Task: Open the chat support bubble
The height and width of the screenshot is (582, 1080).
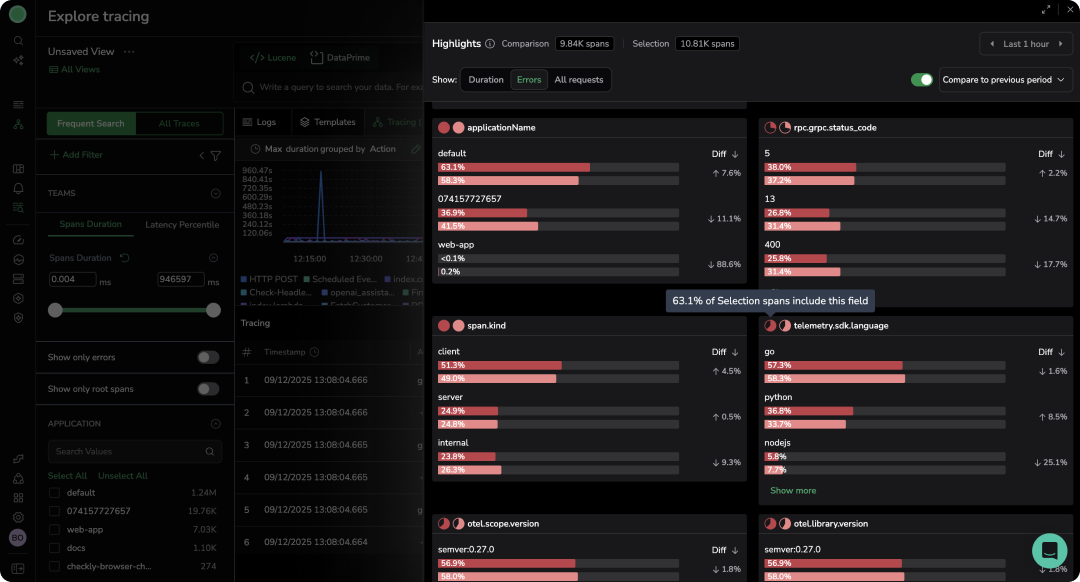Action: click(1049, 550)
